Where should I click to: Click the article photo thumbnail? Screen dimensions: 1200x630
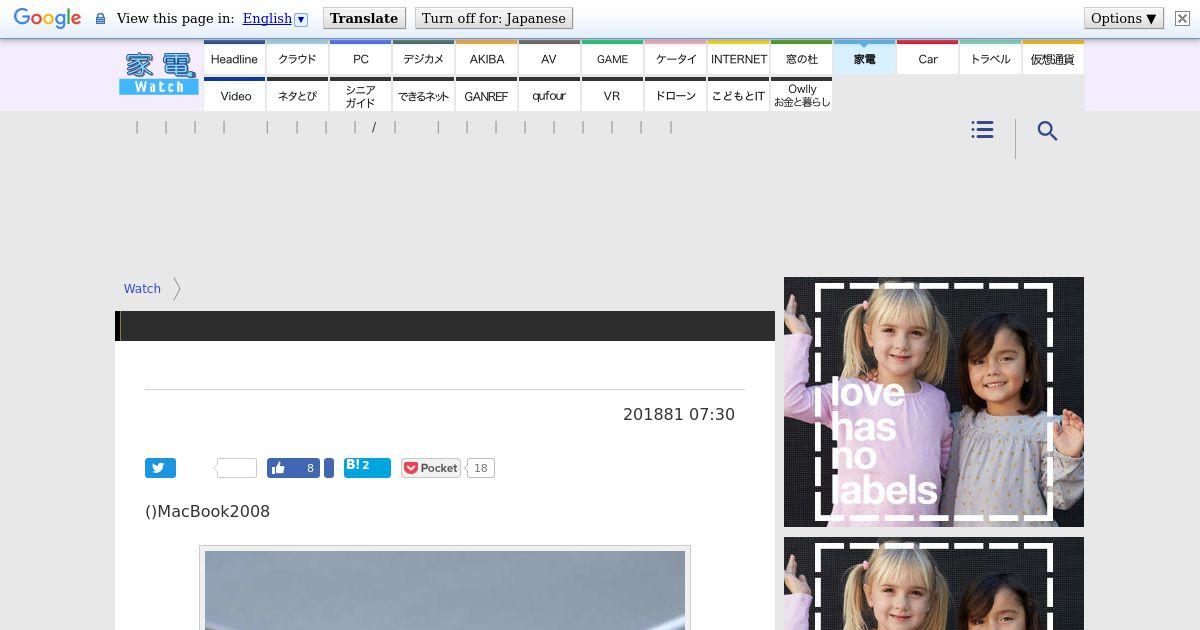click(x=445, y=590)
